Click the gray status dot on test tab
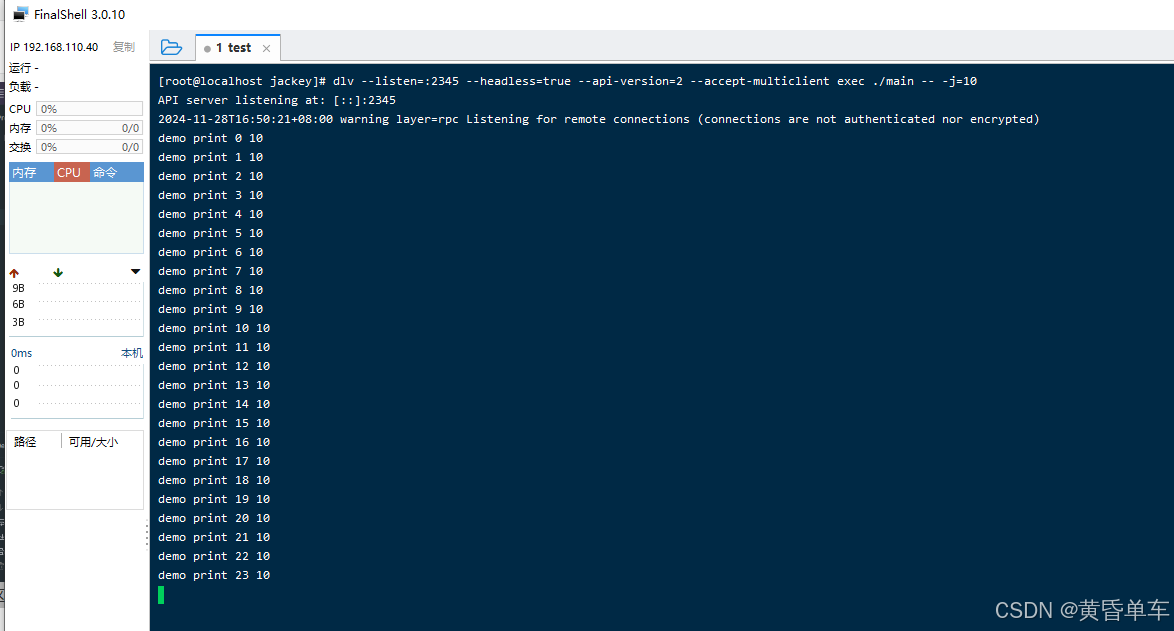The width and height of the screenshot is (1174, 631). pos(207,48)
